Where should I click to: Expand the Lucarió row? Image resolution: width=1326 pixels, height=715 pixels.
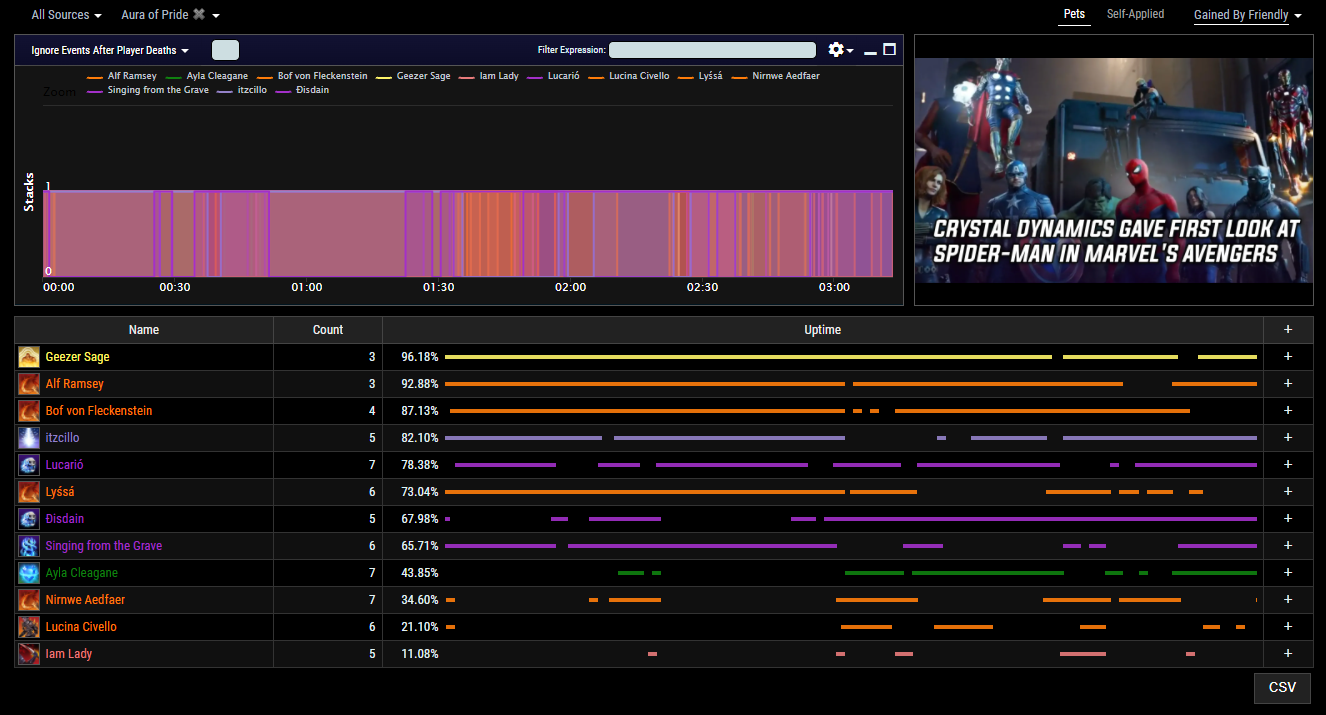click(1288, 465)
